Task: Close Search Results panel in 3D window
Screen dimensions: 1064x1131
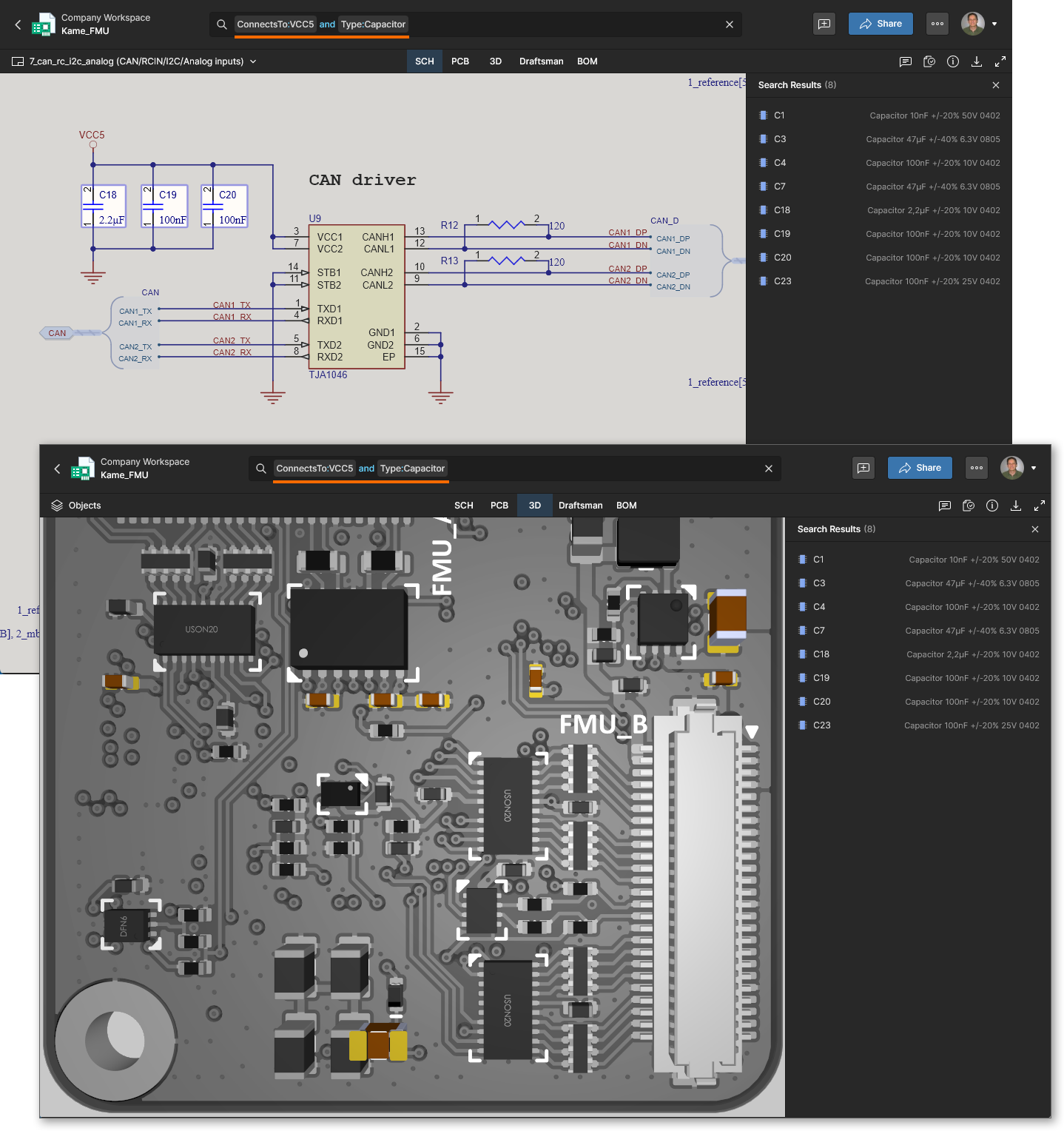Action: [1035, 529]
